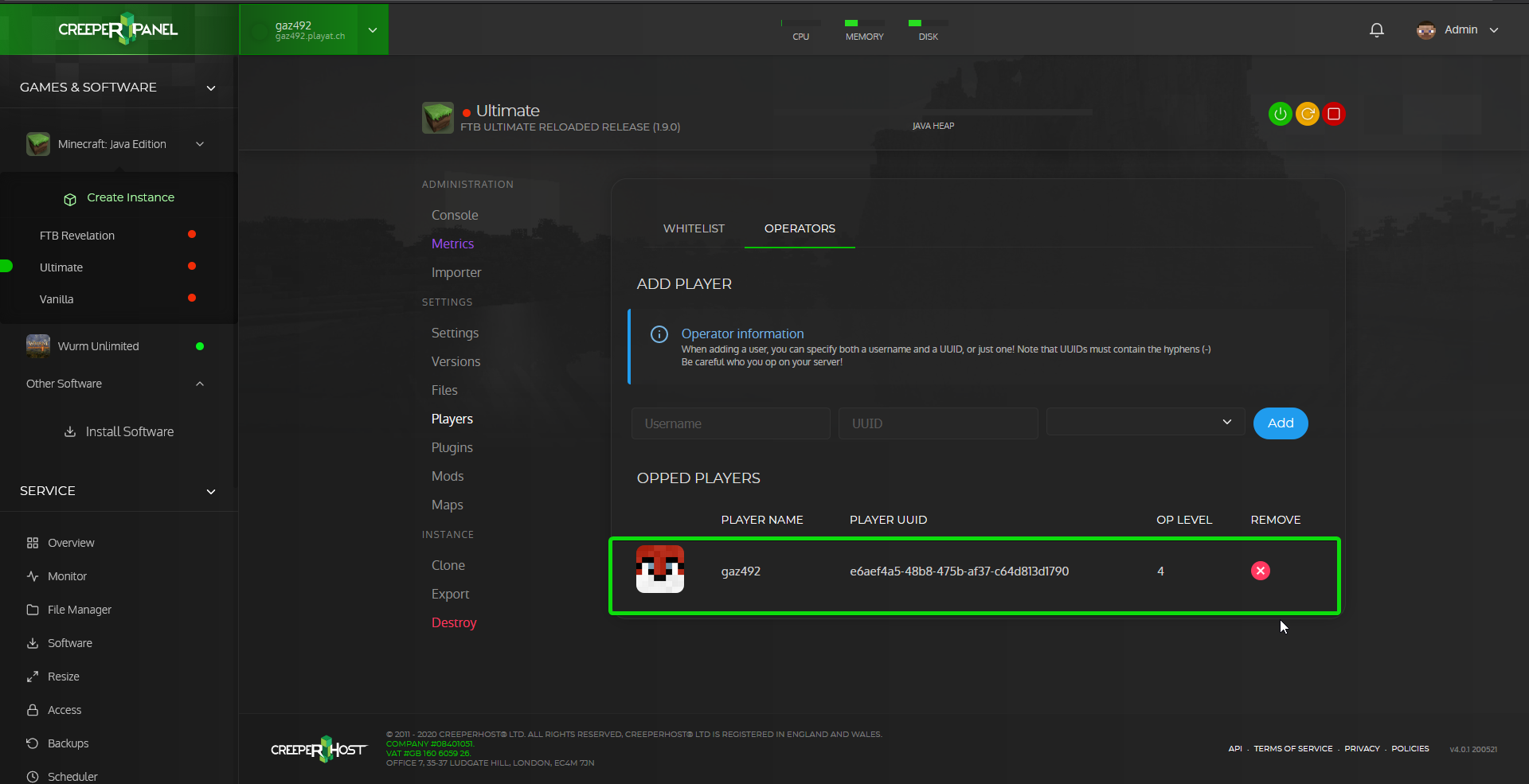This screenshot has height=784, width=1529.
Task: Click the Admin user avatar
Action: tap(1425, 30)
